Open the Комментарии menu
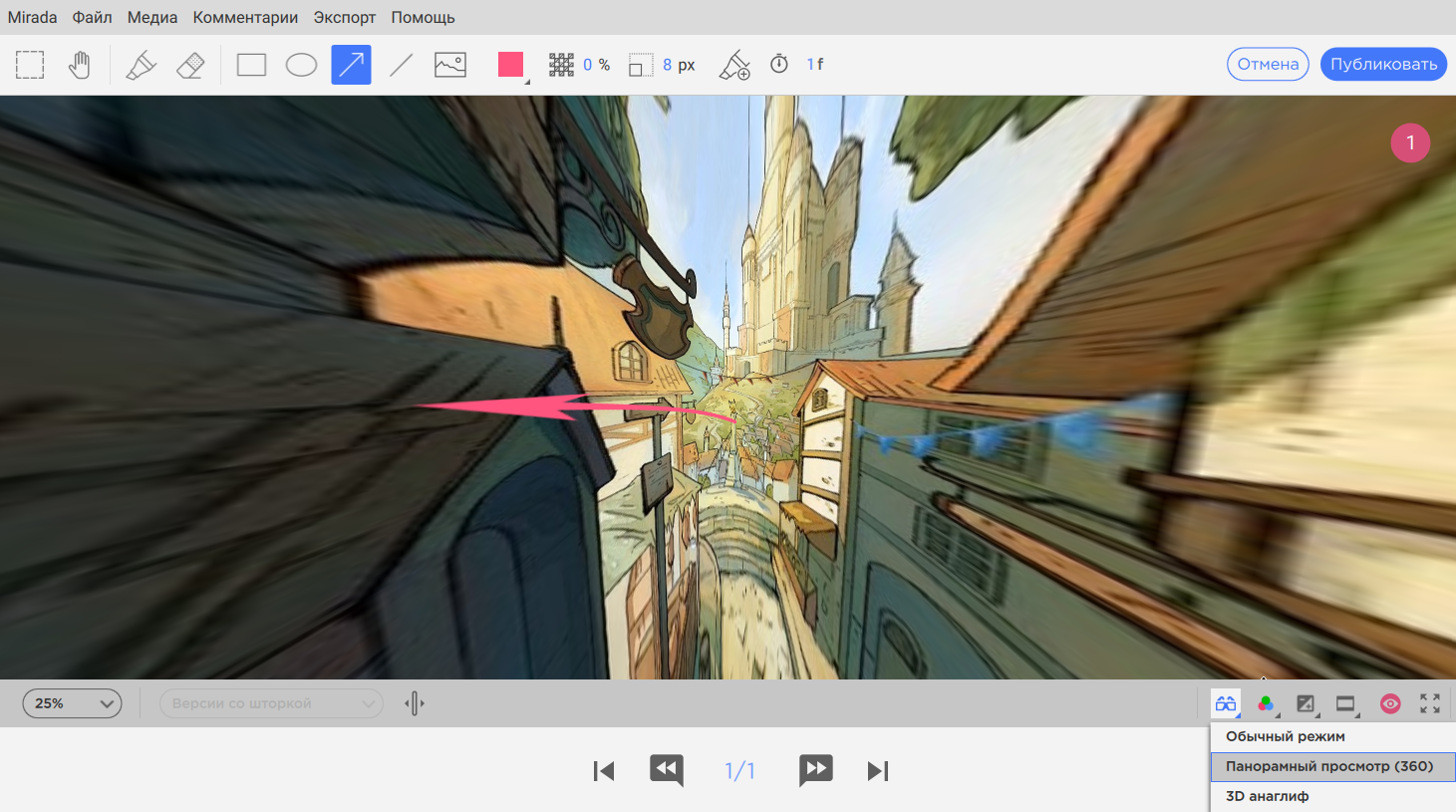1456x812 pixels. click(x=245, y=17)
